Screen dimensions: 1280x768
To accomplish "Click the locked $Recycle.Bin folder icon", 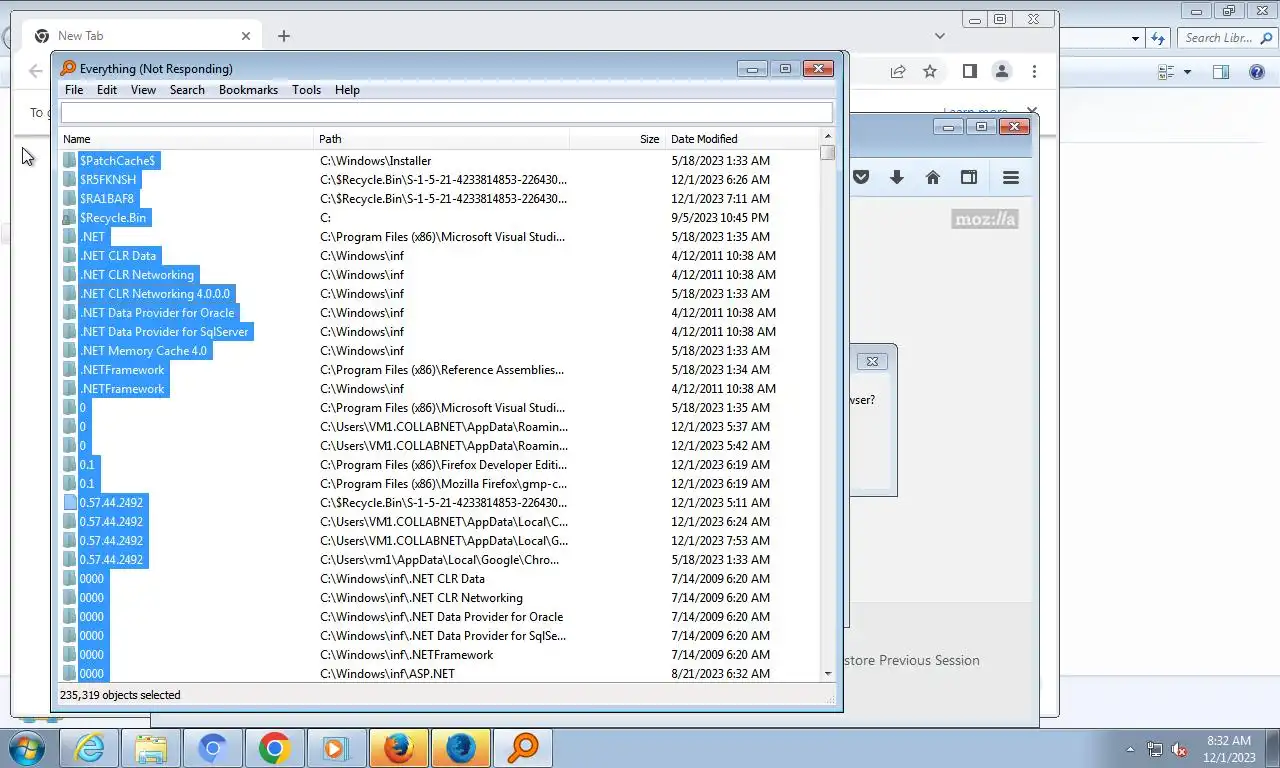I will (x=70, y=218).
